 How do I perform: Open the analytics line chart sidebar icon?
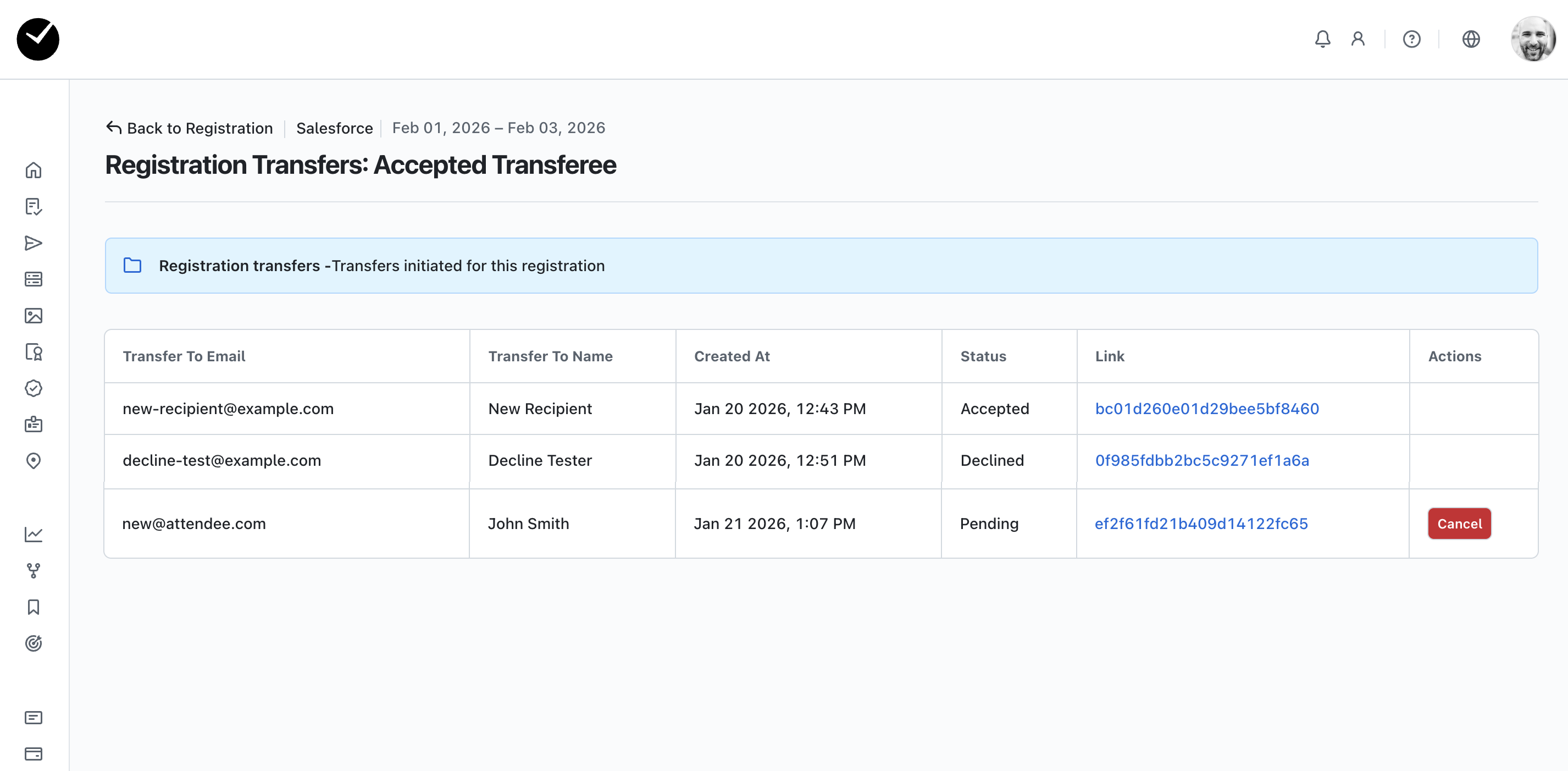coord(34,534)
